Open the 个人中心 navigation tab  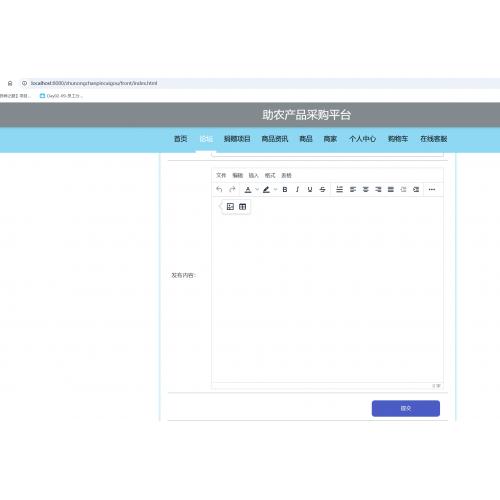[362, 139]
